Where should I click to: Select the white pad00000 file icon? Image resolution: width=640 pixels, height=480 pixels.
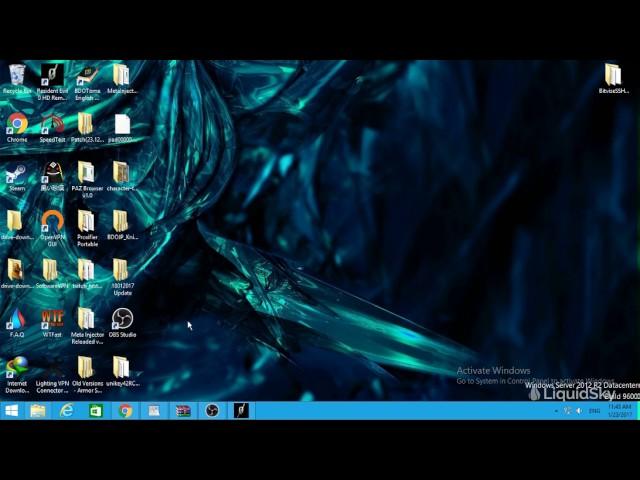(122, 128)
